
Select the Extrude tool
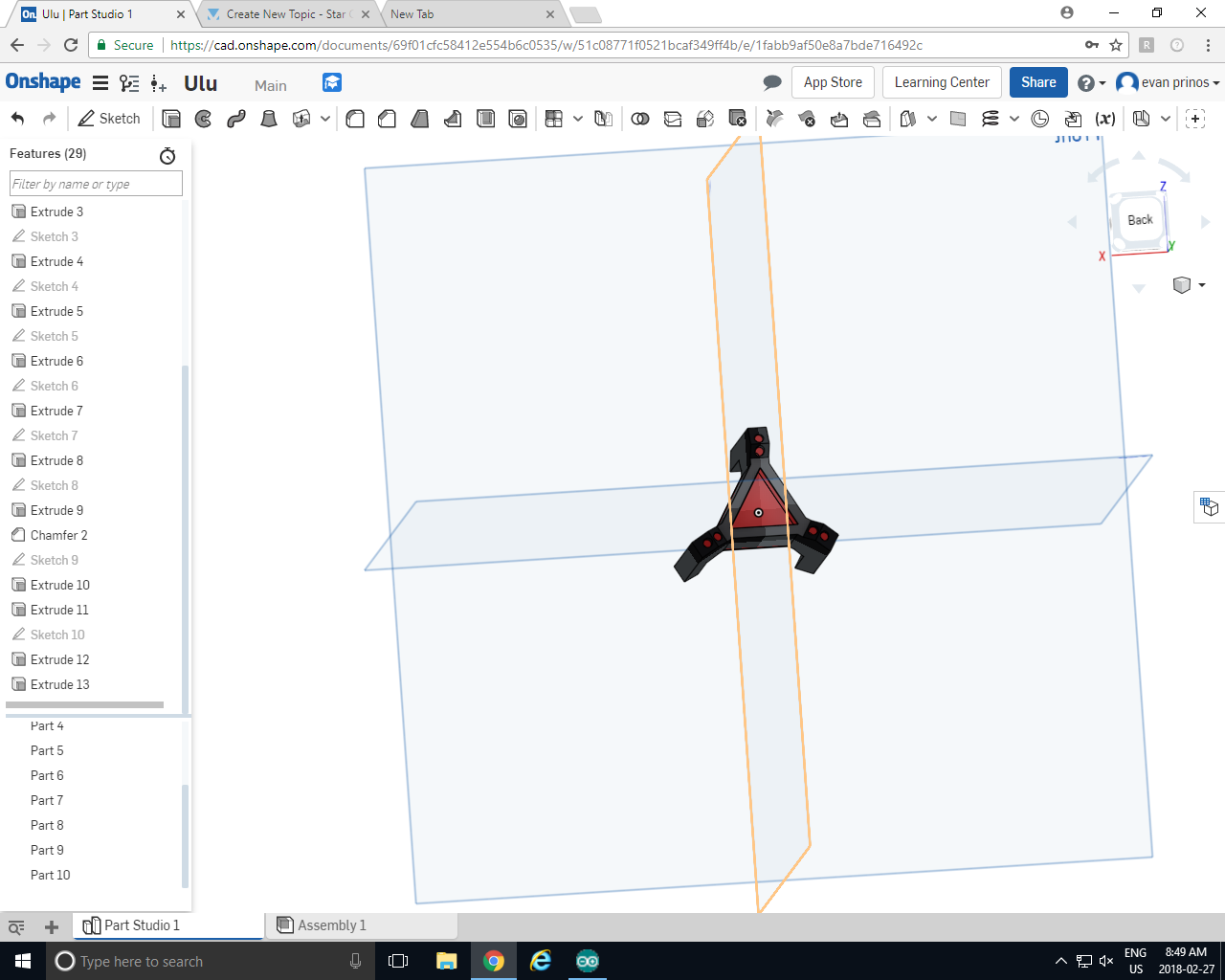click(171, 119)
